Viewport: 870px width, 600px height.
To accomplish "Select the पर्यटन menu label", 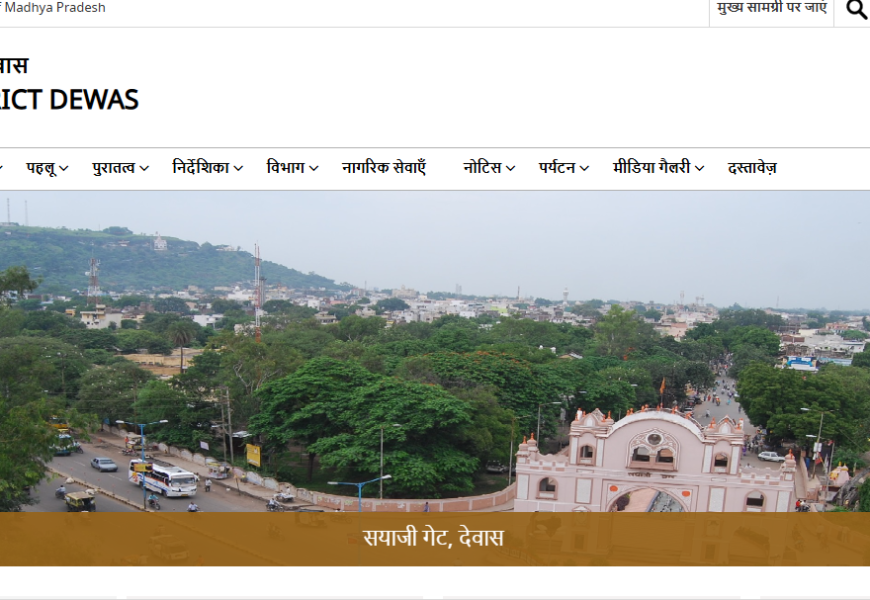I will coord(557,168).
